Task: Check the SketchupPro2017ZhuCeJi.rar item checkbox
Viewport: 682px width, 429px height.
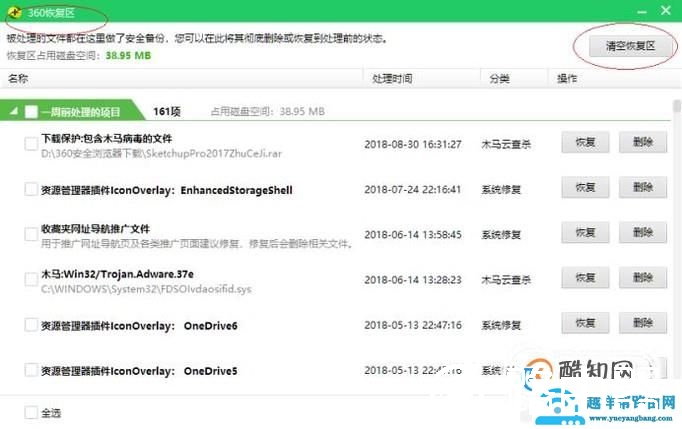Action: 31,144
